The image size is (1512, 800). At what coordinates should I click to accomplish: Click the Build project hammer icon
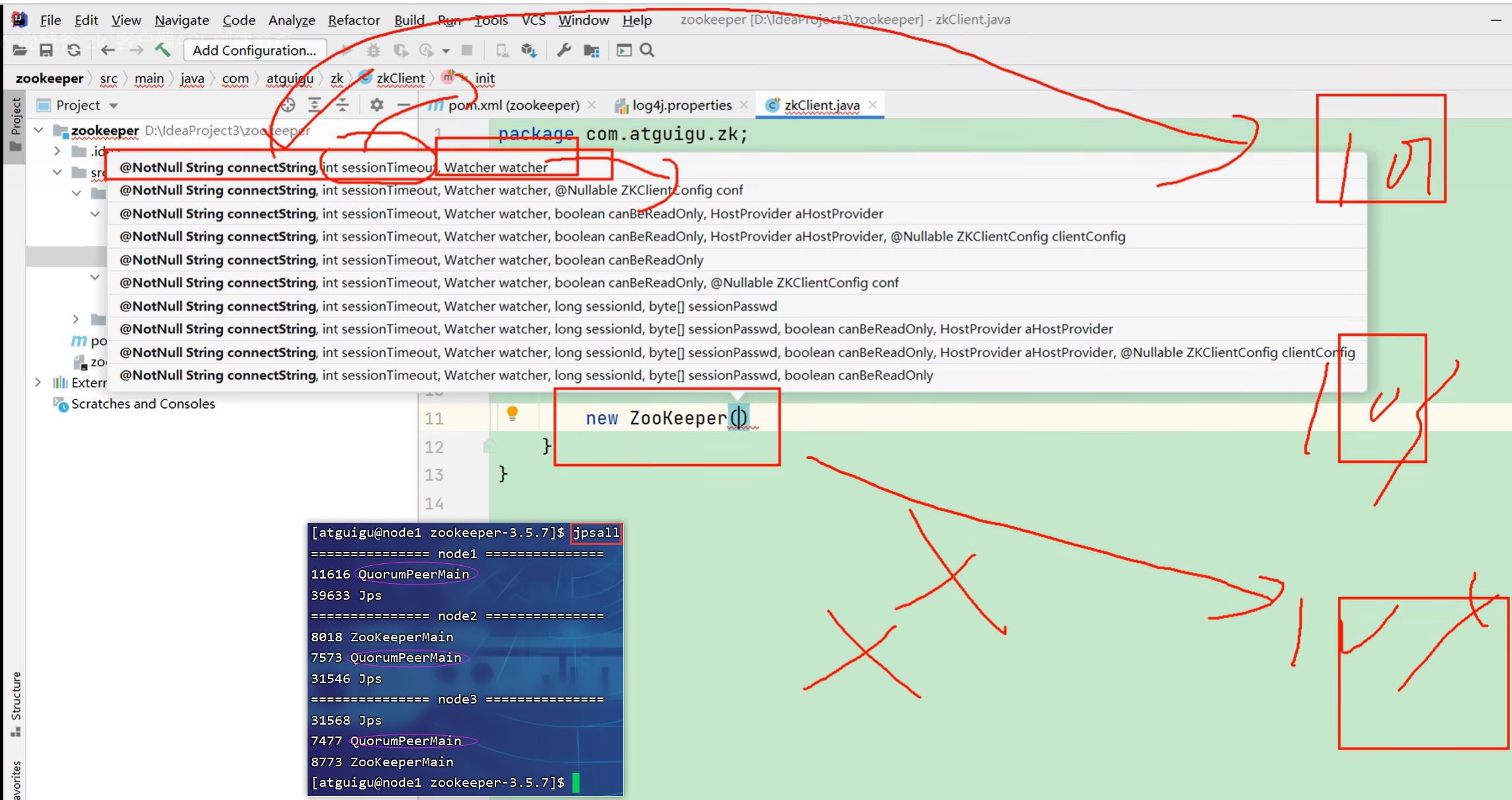(163, 50)
